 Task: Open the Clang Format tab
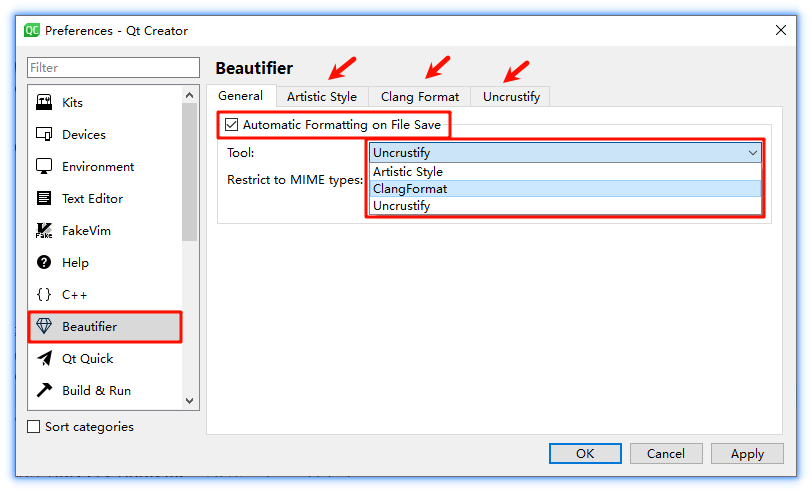point(420,97)
